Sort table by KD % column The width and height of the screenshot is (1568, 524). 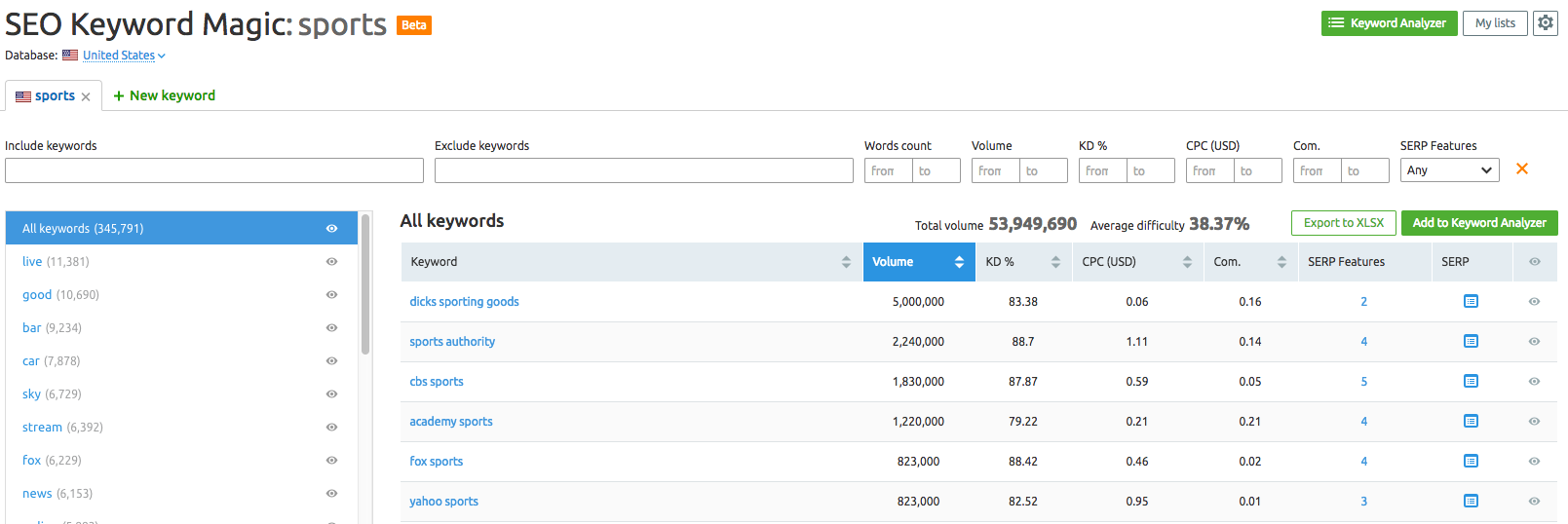(x=1022, y=262)
